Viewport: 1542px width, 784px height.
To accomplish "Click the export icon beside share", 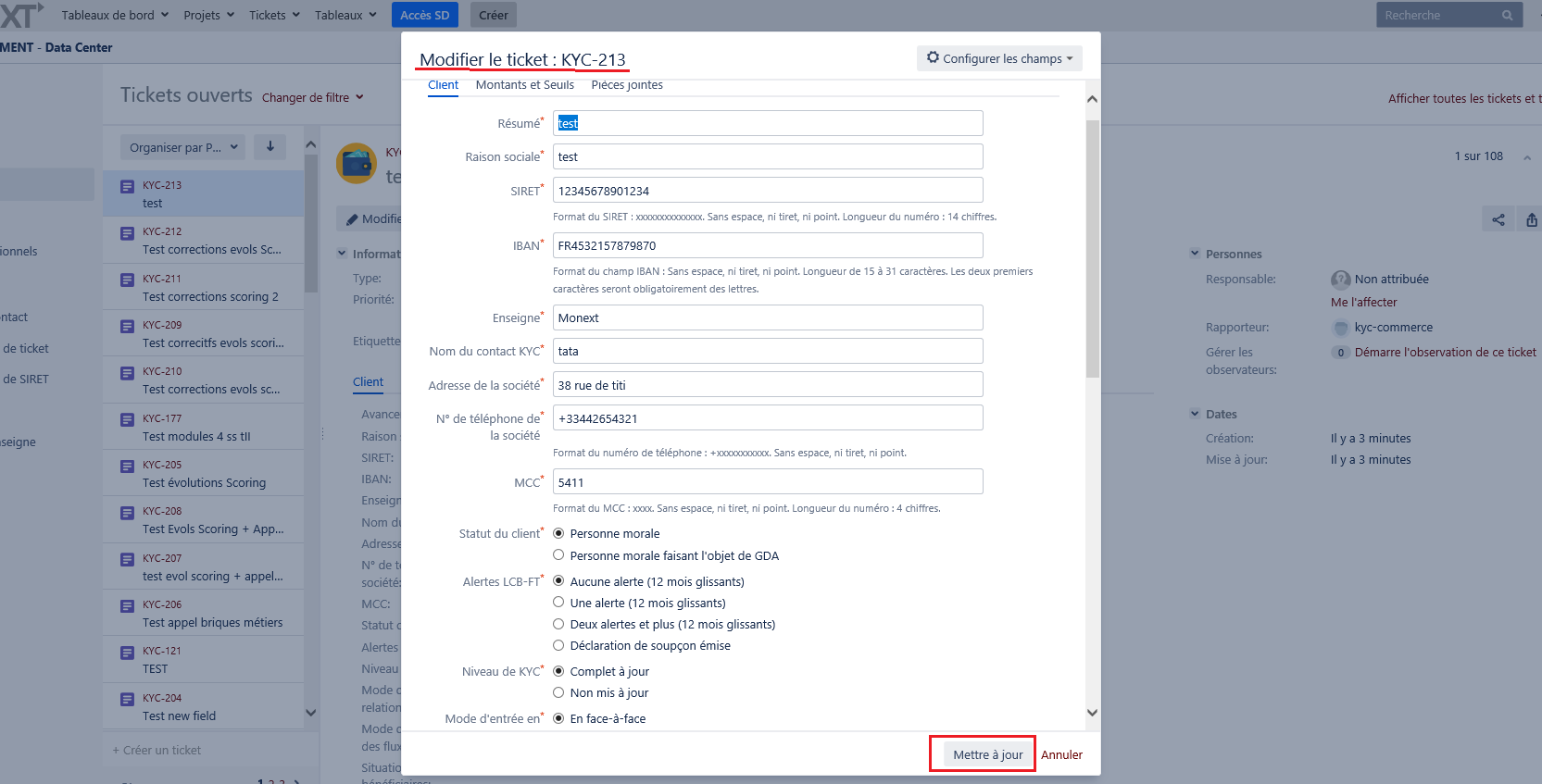I will pos(1531,219).
